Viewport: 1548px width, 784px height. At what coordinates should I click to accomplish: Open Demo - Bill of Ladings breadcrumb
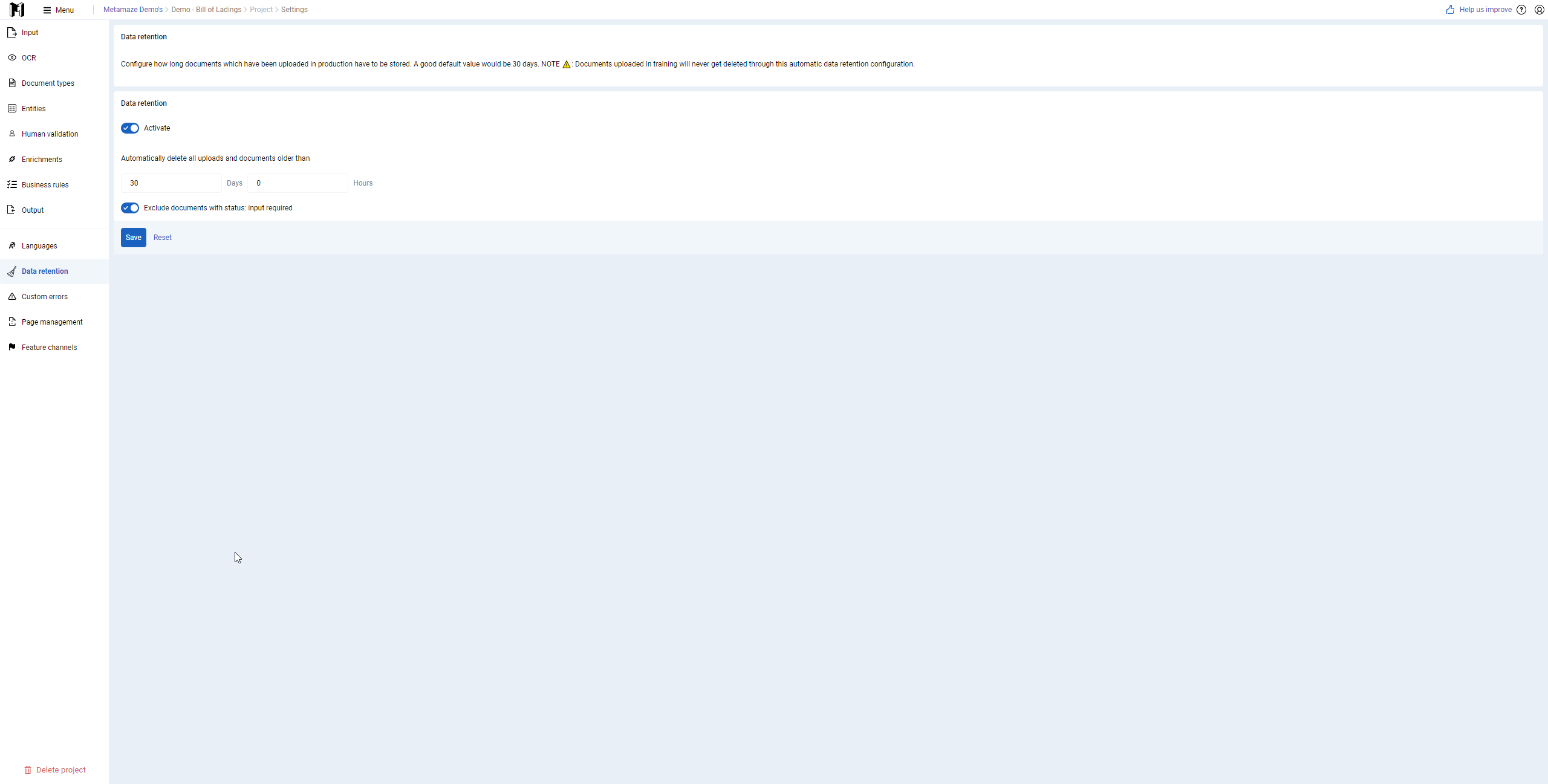click(x=206, y=10)
